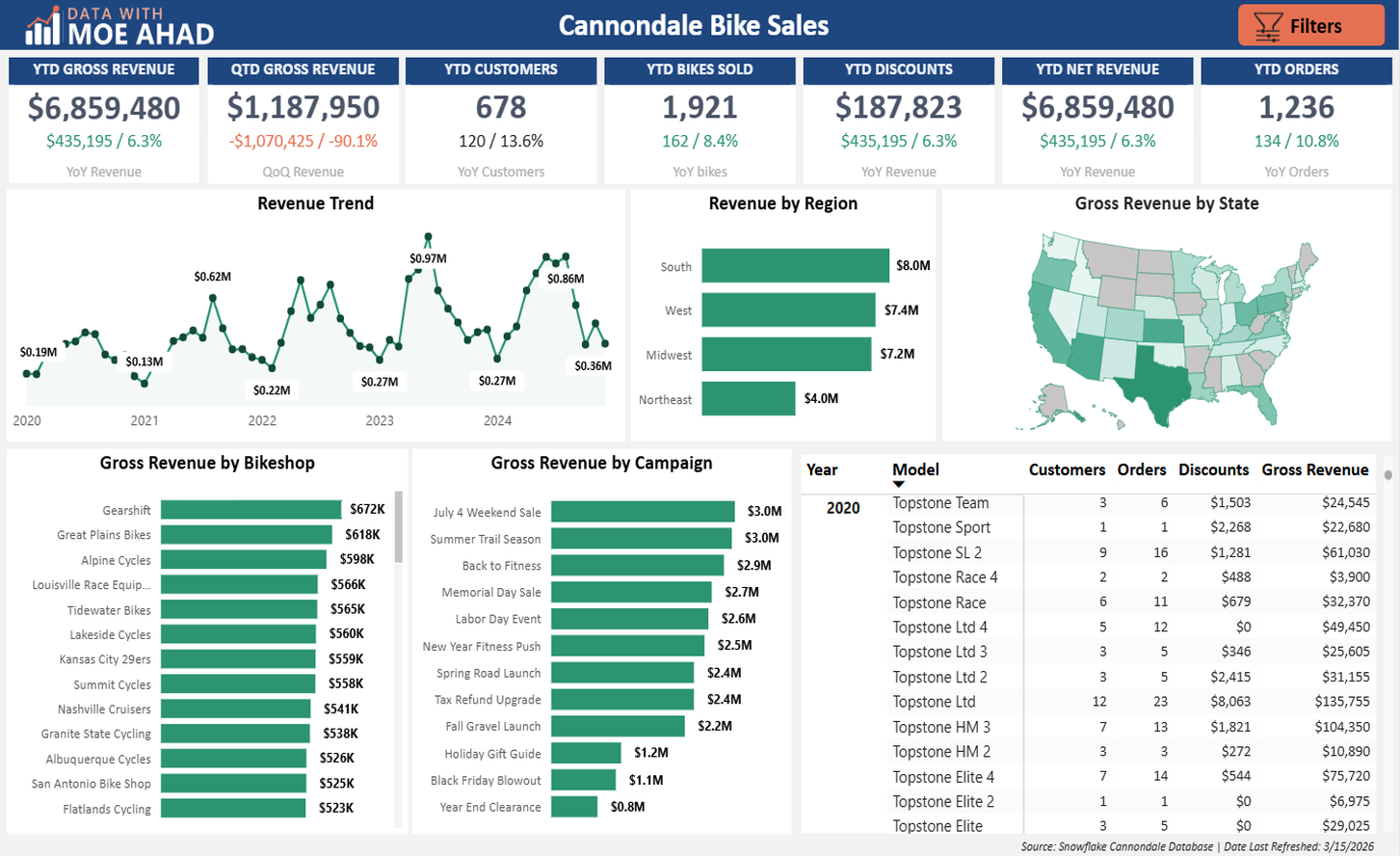Select the July 4 Weekend Sale campaign bar
Screen dimensions: 1400x856
click(x=643, y=511)
